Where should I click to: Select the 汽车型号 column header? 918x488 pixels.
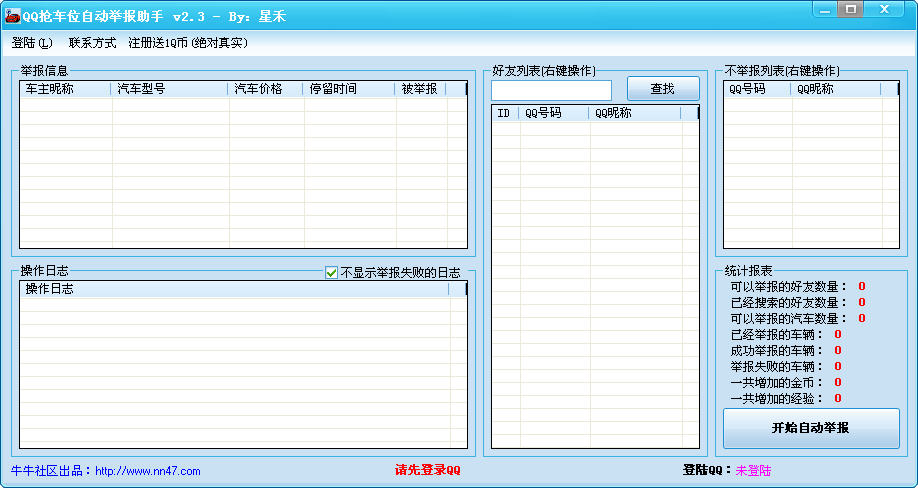click(169, 89)
